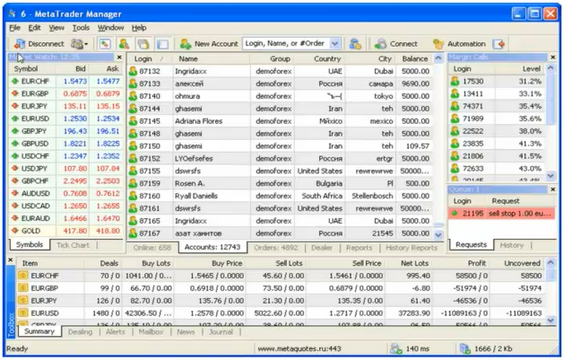Sort Margin Calls by the Level column
Screen dimensions: 565x361
point(520,69)
